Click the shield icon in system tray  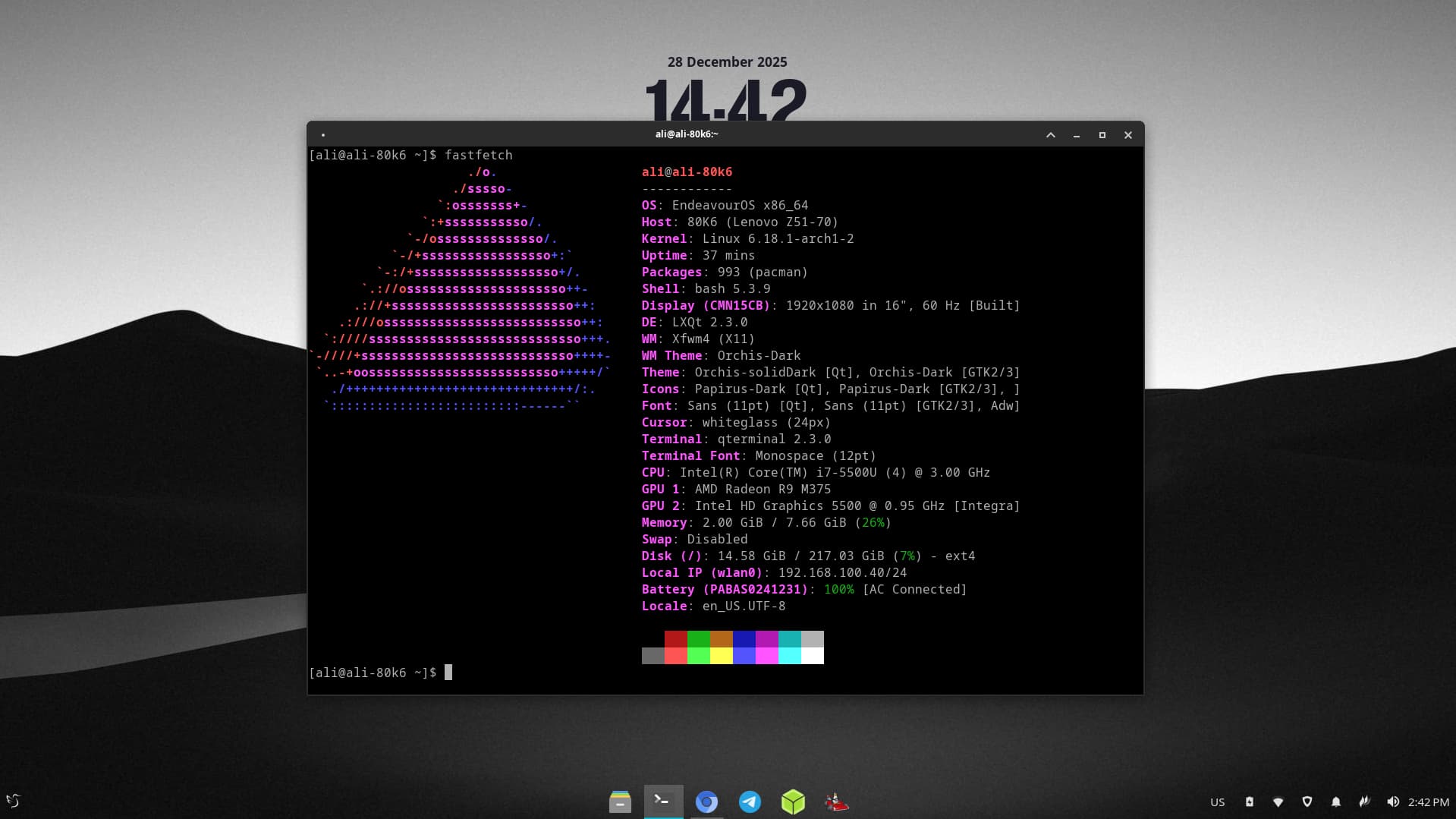pyautogui.click(x=1307, y=802)
